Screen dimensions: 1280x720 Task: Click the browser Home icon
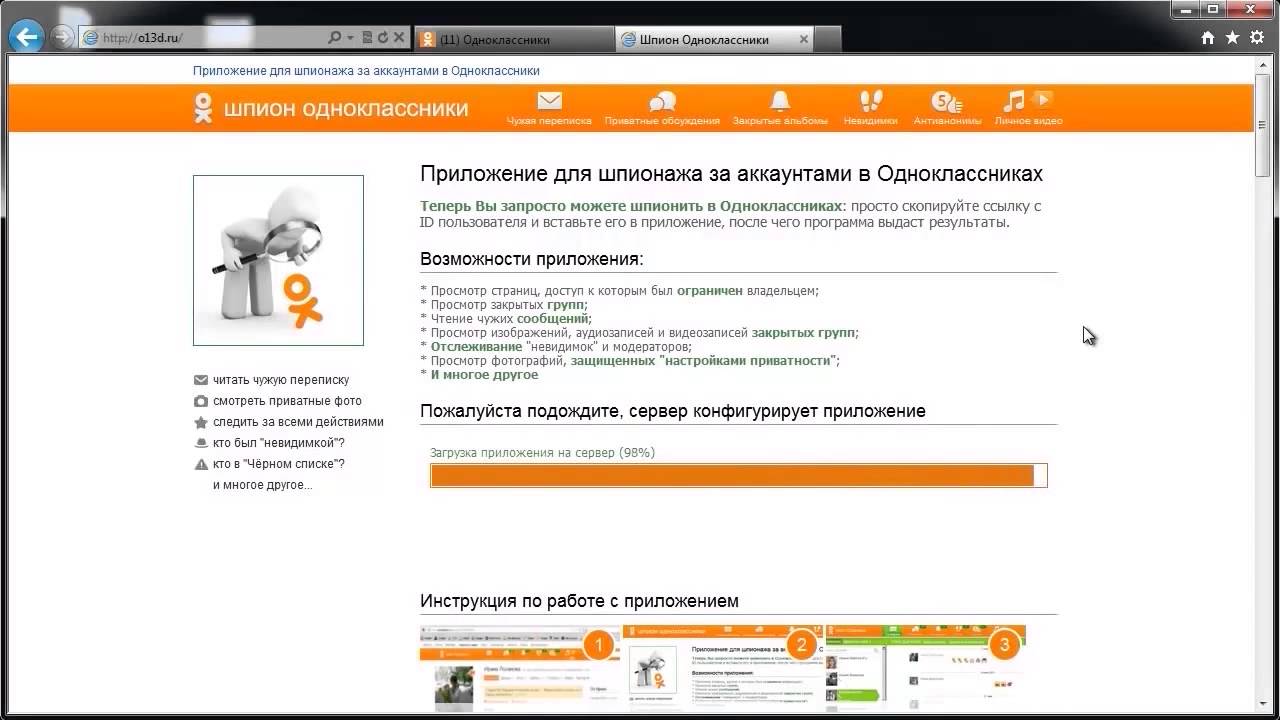click(x=1208, y=38)
